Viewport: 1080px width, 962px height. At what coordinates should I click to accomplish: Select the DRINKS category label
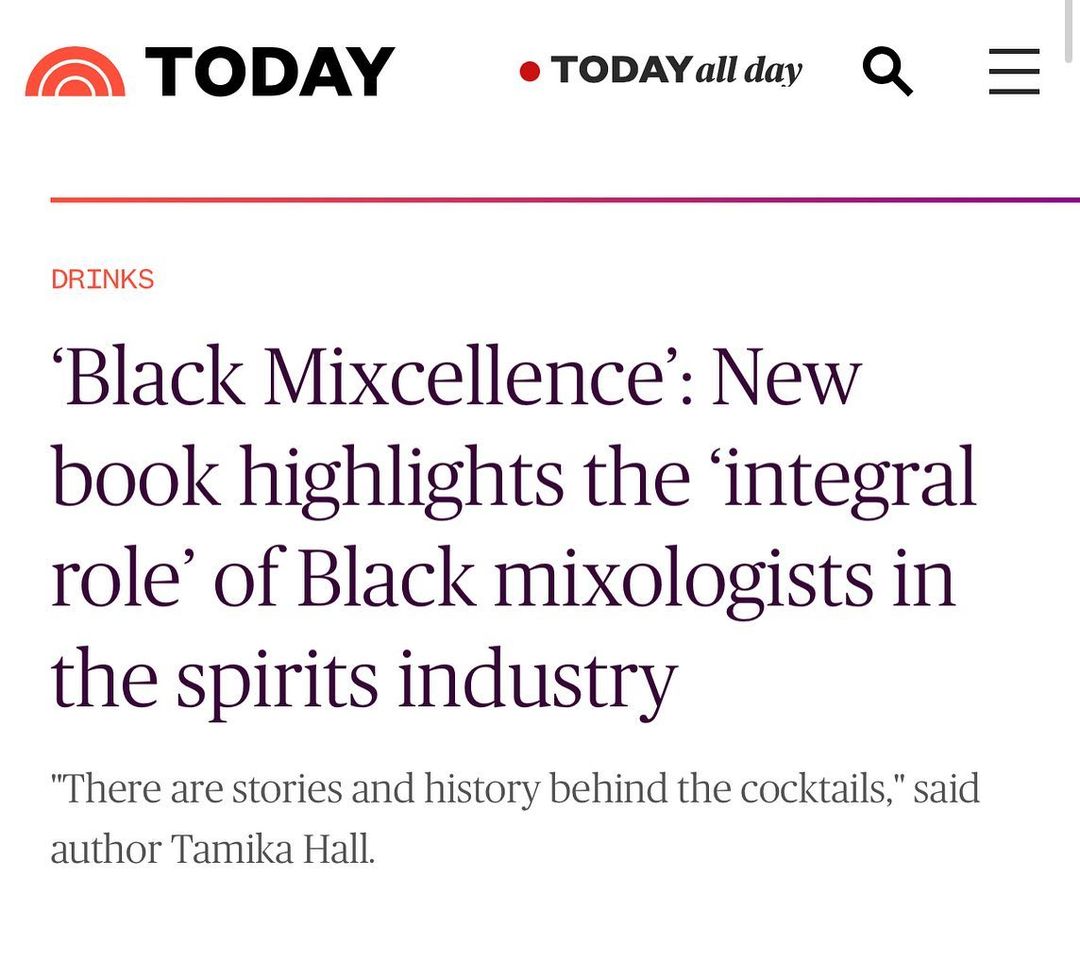[103, 279]
